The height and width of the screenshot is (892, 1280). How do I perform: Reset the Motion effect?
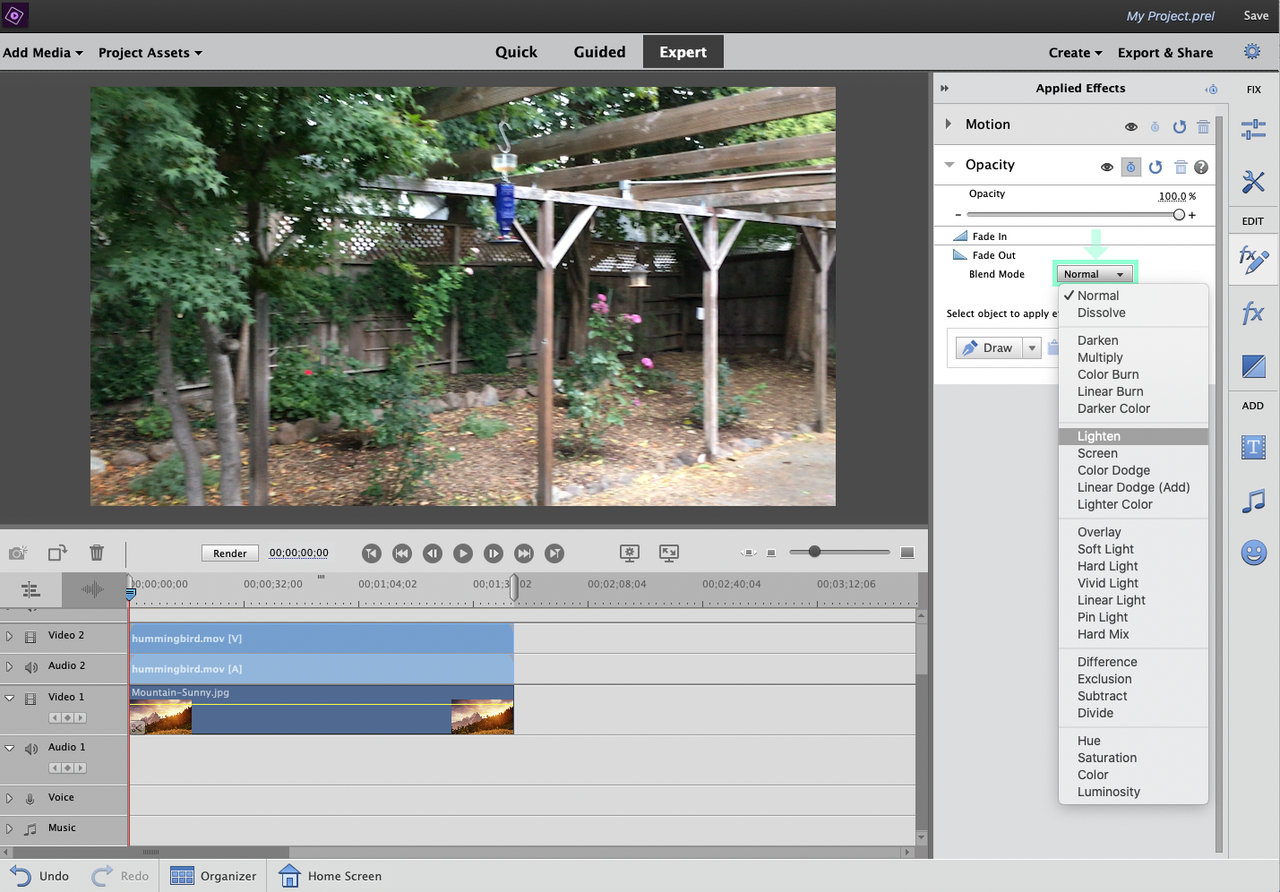1179,127
